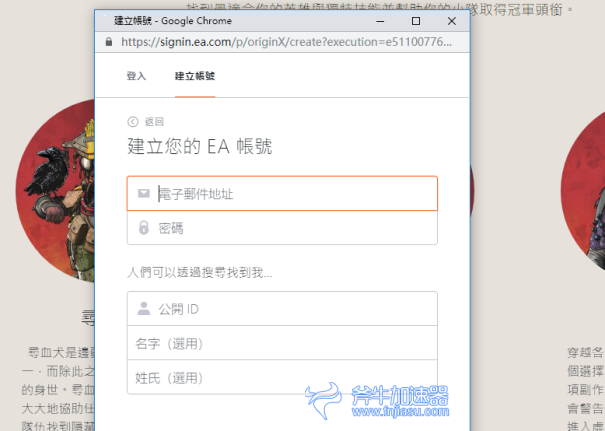Switch to the 登入 tab

coord(136,76)
